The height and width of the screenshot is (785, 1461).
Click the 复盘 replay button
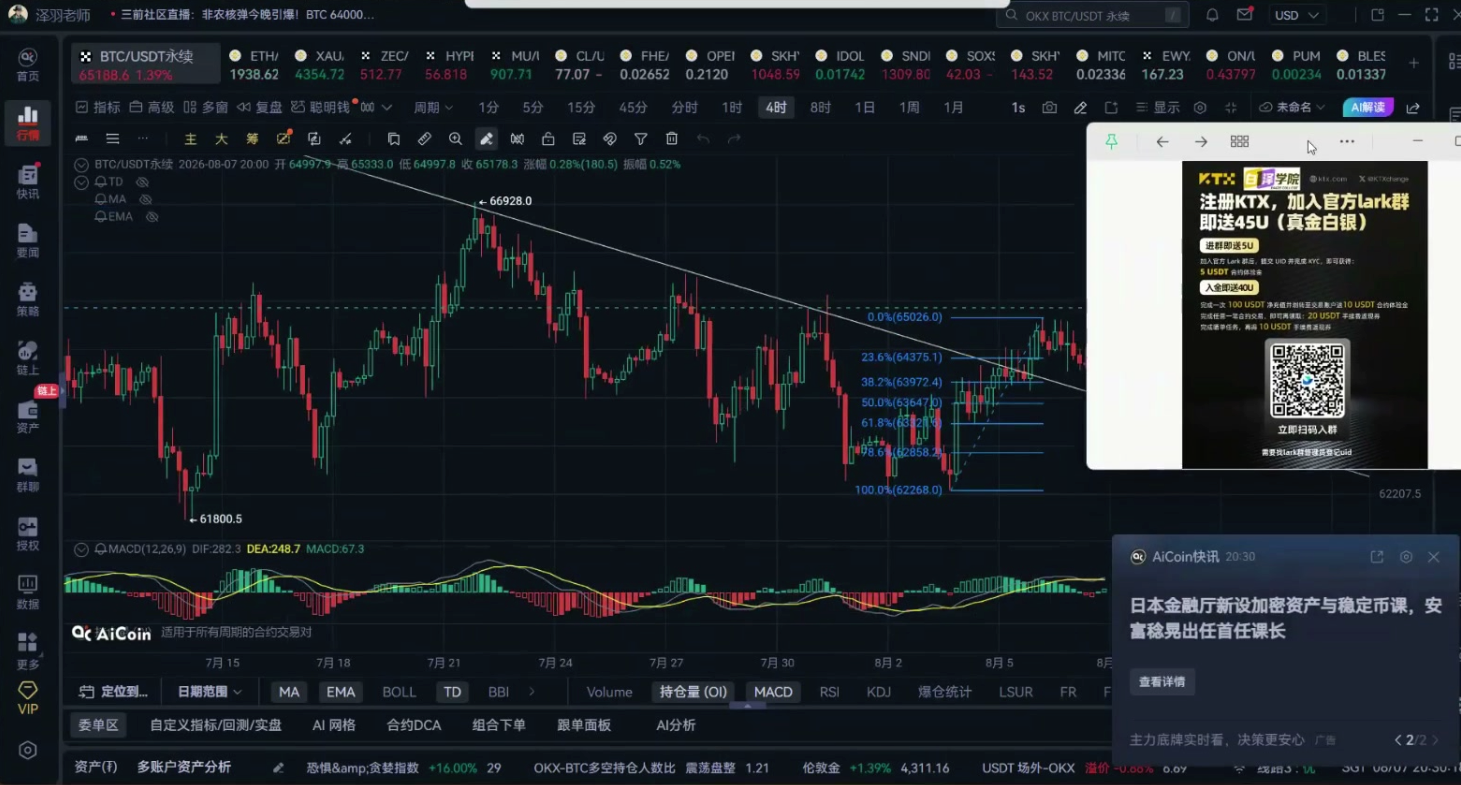[x=260, y=108]
